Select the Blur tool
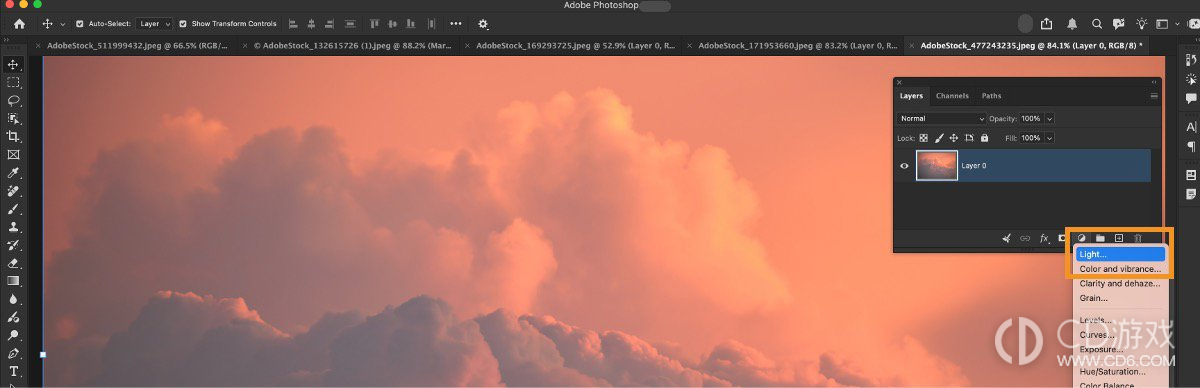 coord(14,299)
